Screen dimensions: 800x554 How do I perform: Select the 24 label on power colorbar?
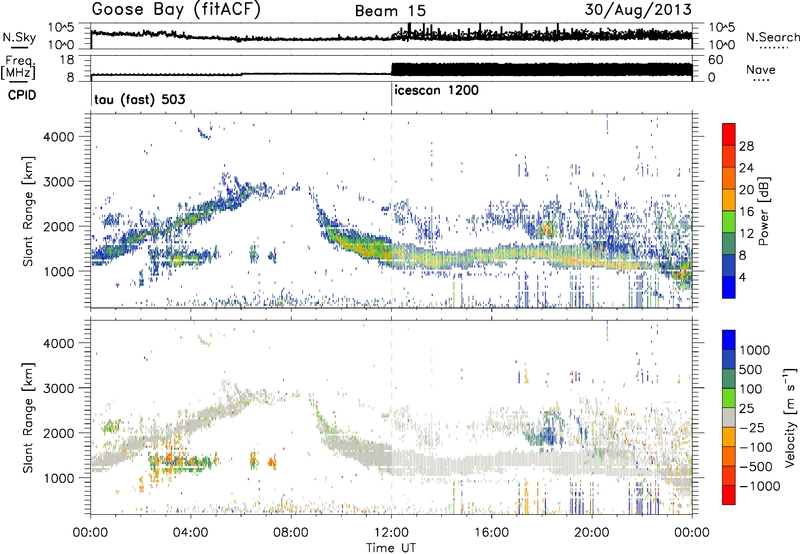[x=746, y=168]
